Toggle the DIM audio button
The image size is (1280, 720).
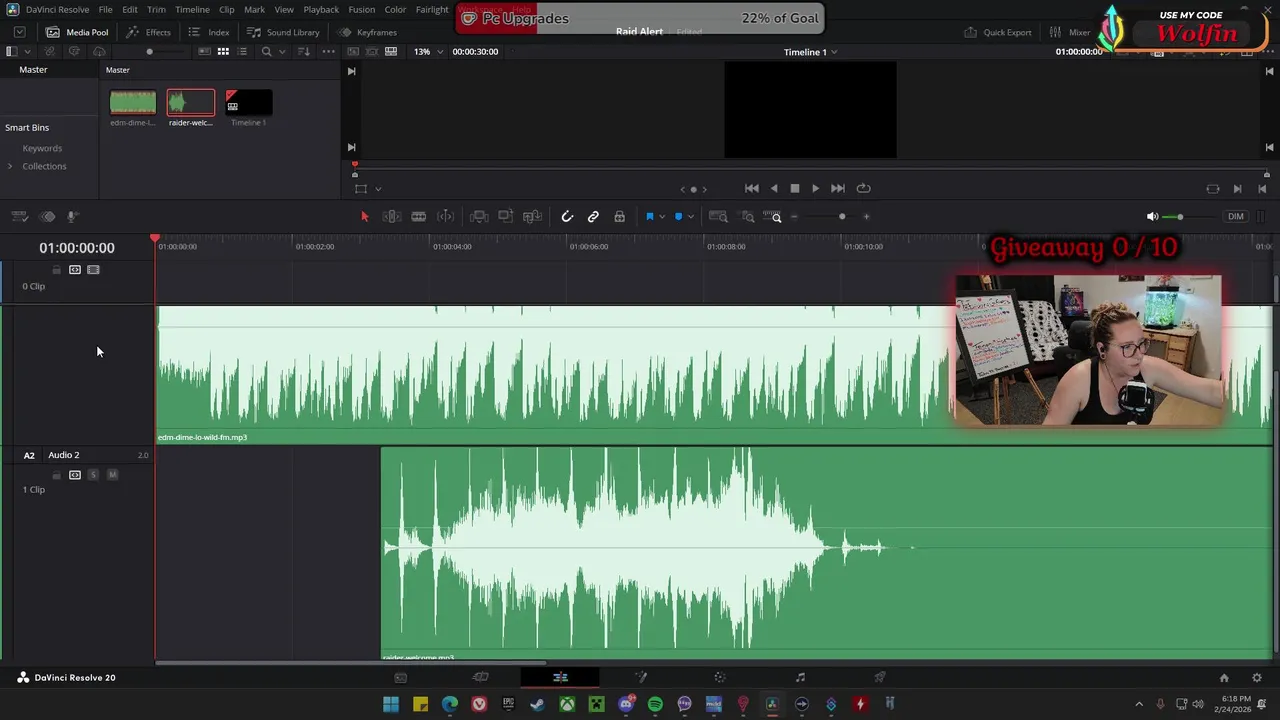pyautogui.click(x=1236, y=216)
